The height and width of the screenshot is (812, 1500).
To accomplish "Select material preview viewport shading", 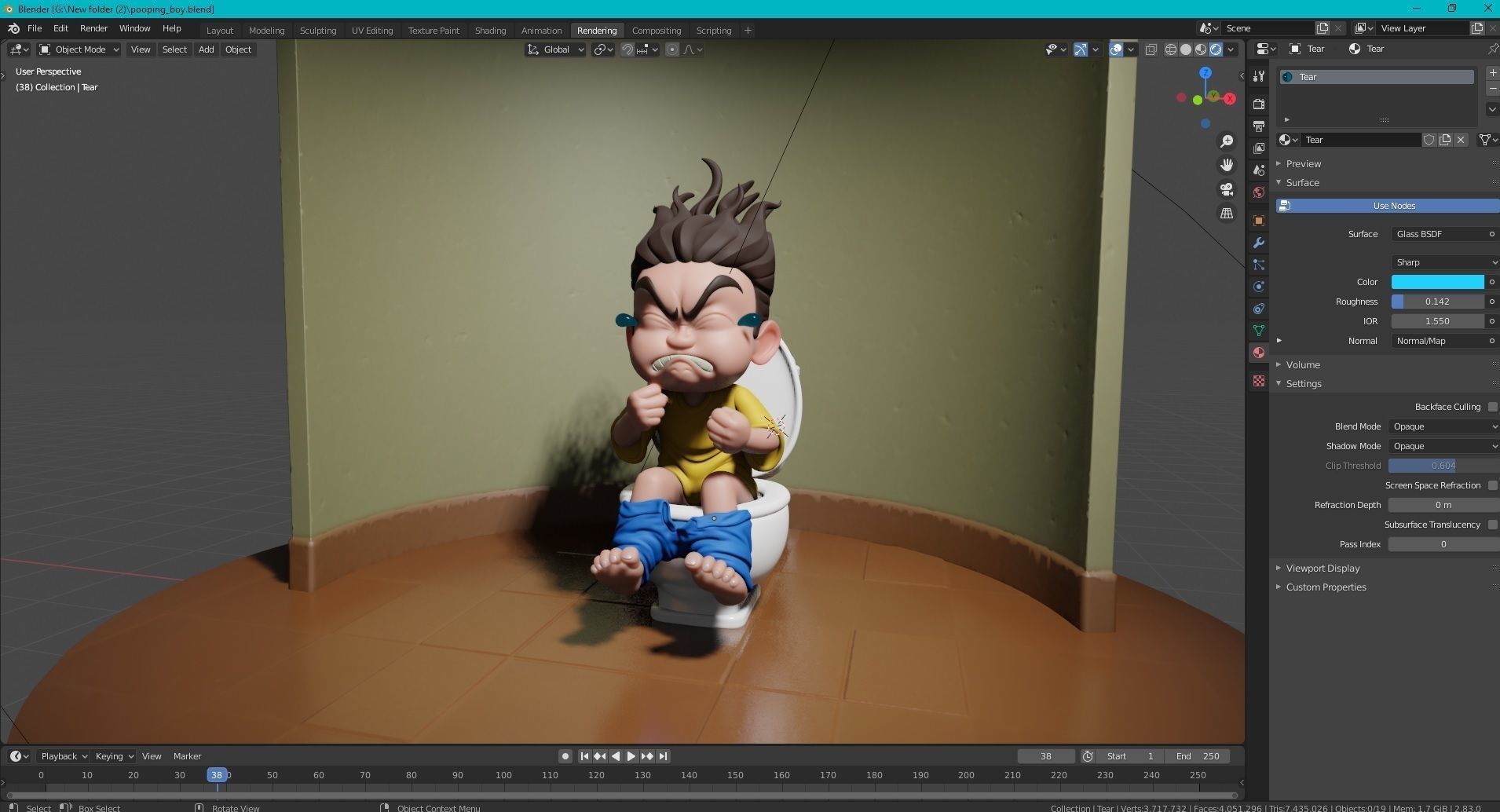I will point(1201,49).
